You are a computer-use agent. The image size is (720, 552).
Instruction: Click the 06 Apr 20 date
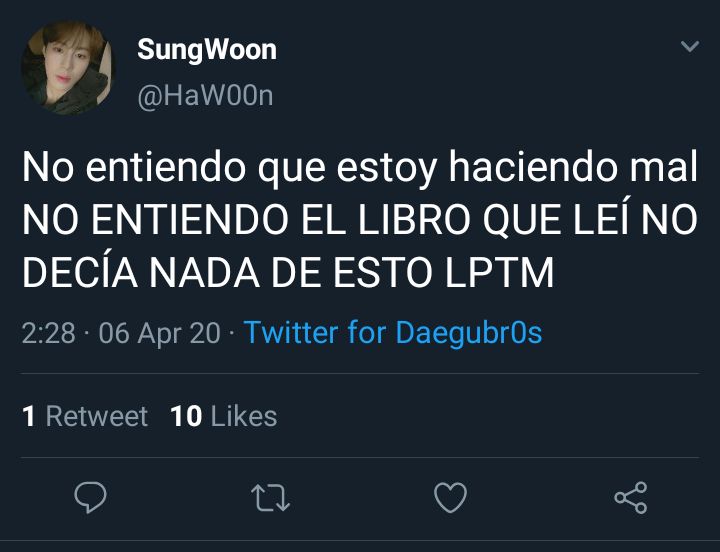[159, 333]
